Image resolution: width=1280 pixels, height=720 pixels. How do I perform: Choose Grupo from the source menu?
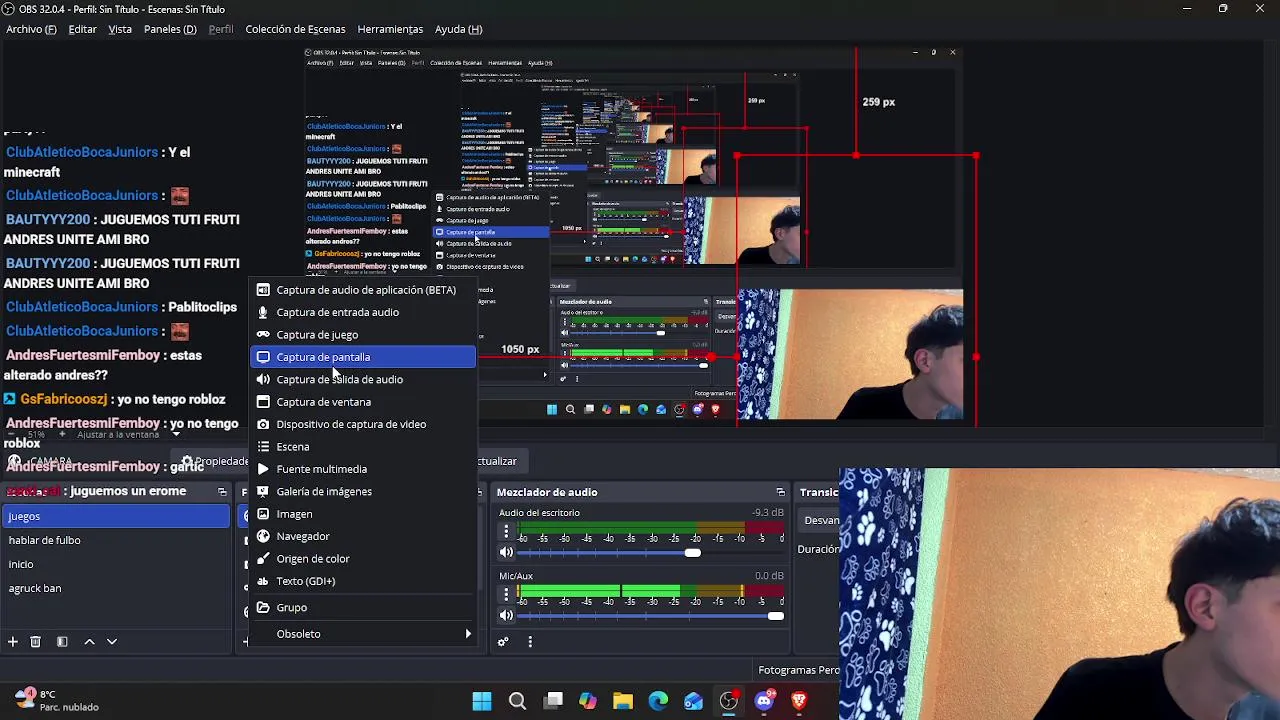[x=363, y=607]
